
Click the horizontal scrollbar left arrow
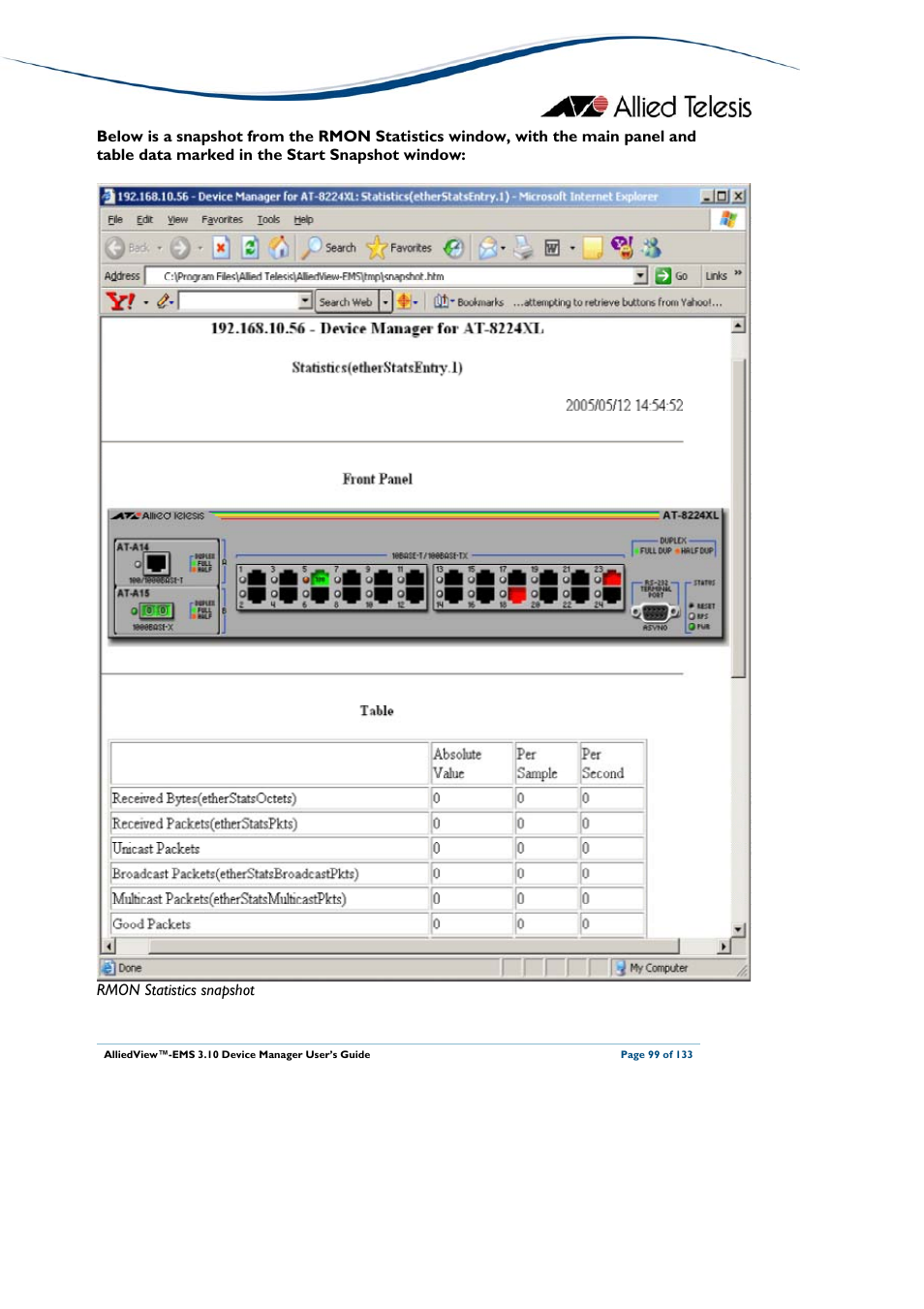coord(108,947)
